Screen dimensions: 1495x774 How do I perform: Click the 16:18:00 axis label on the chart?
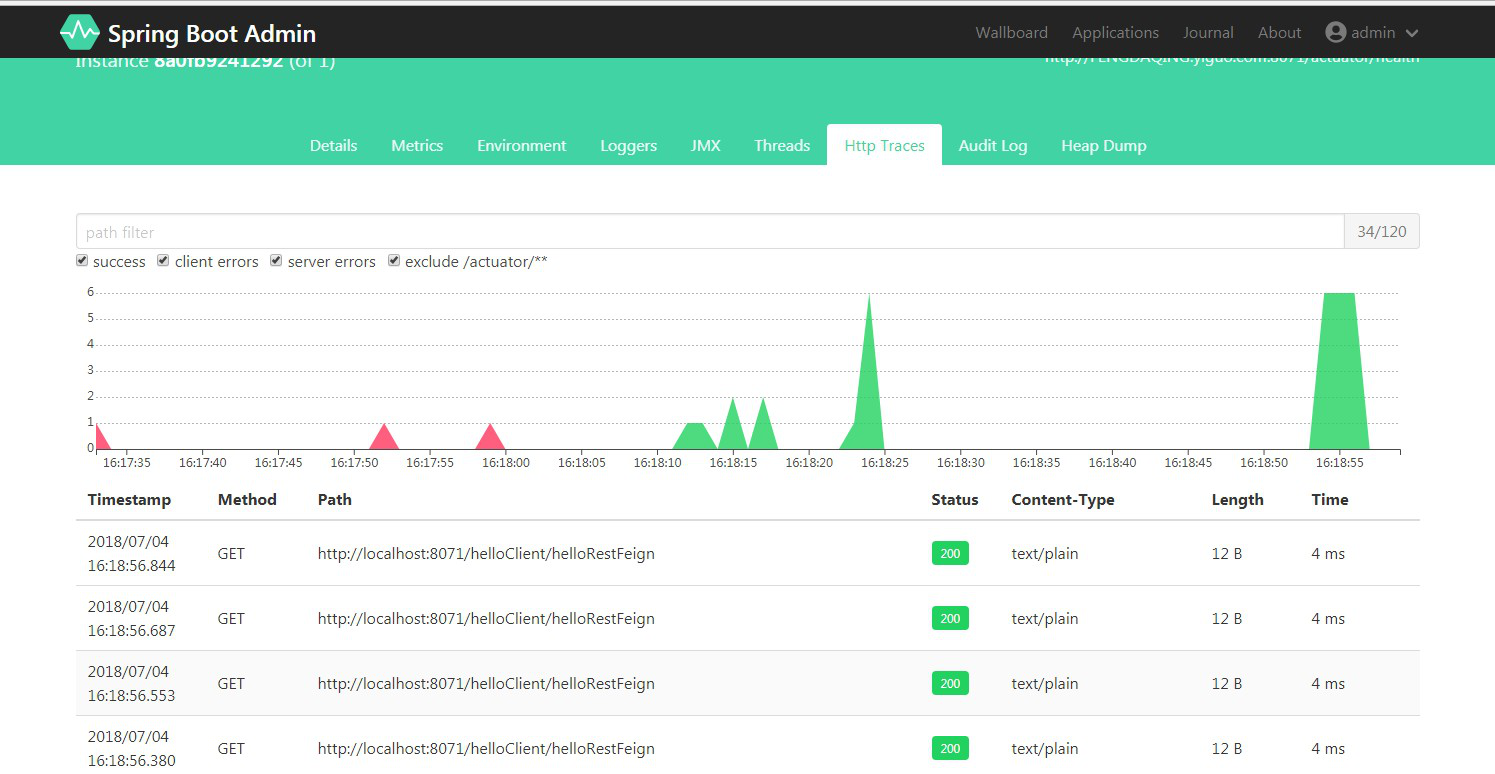(506, 463)
